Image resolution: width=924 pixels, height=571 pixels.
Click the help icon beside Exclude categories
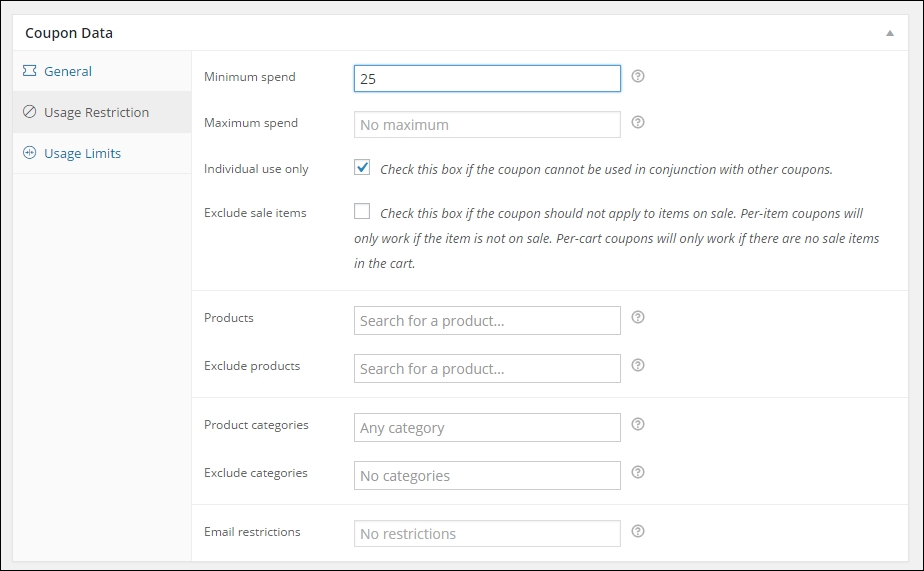click(x=638, y=472)
